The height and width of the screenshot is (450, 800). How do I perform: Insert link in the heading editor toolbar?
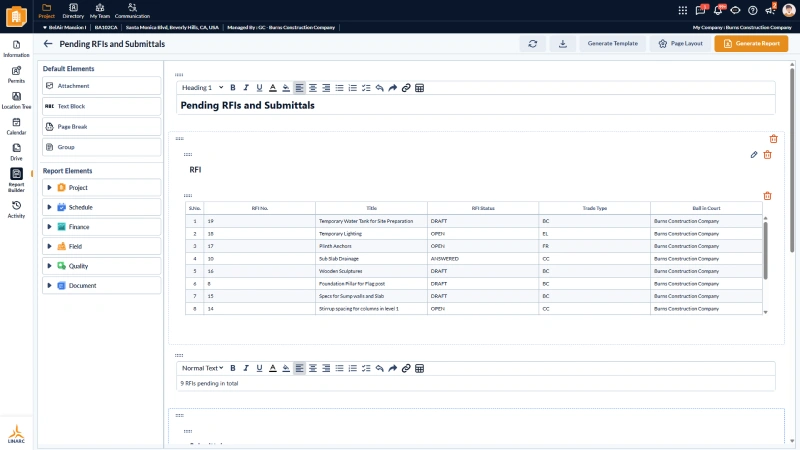pos(406,88)
